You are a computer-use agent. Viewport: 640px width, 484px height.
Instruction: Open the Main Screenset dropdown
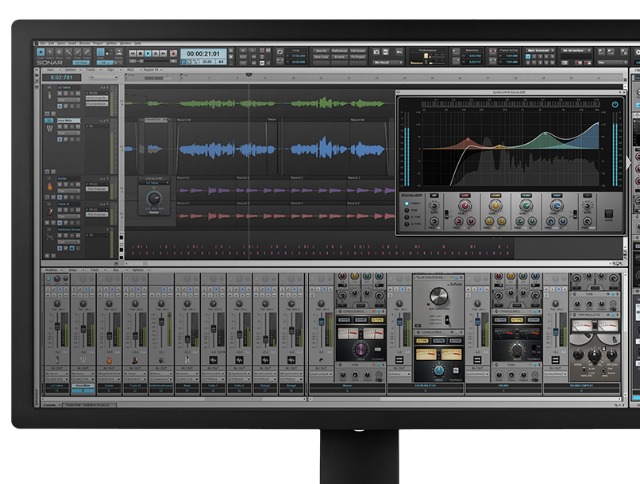[x=540, y=51]
